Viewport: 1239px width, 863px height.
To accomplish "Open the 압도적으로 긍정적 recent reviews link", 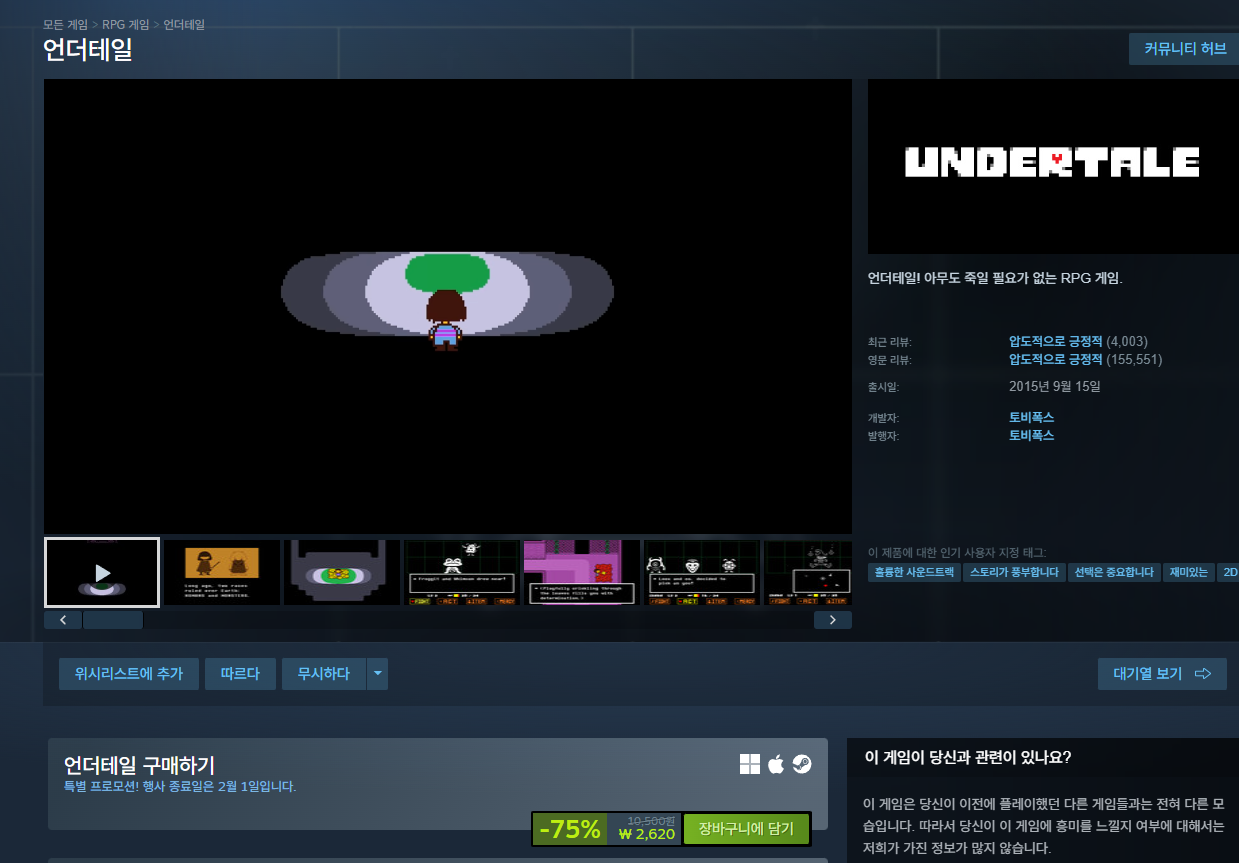I will tap(1058, 341).
